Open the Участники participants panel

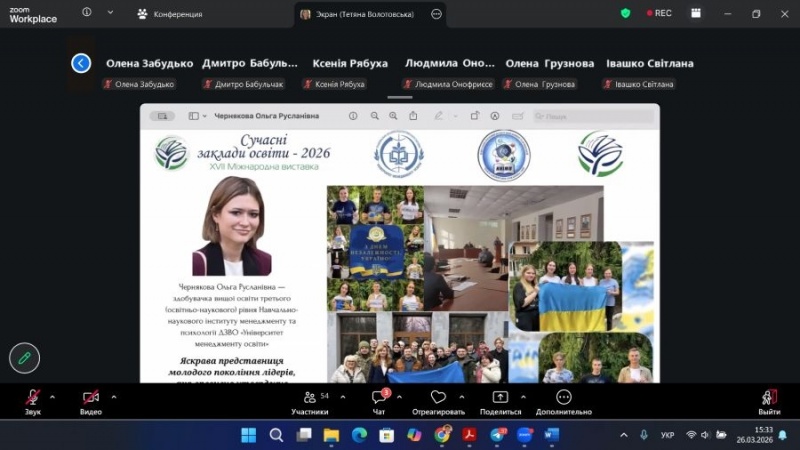309,398
